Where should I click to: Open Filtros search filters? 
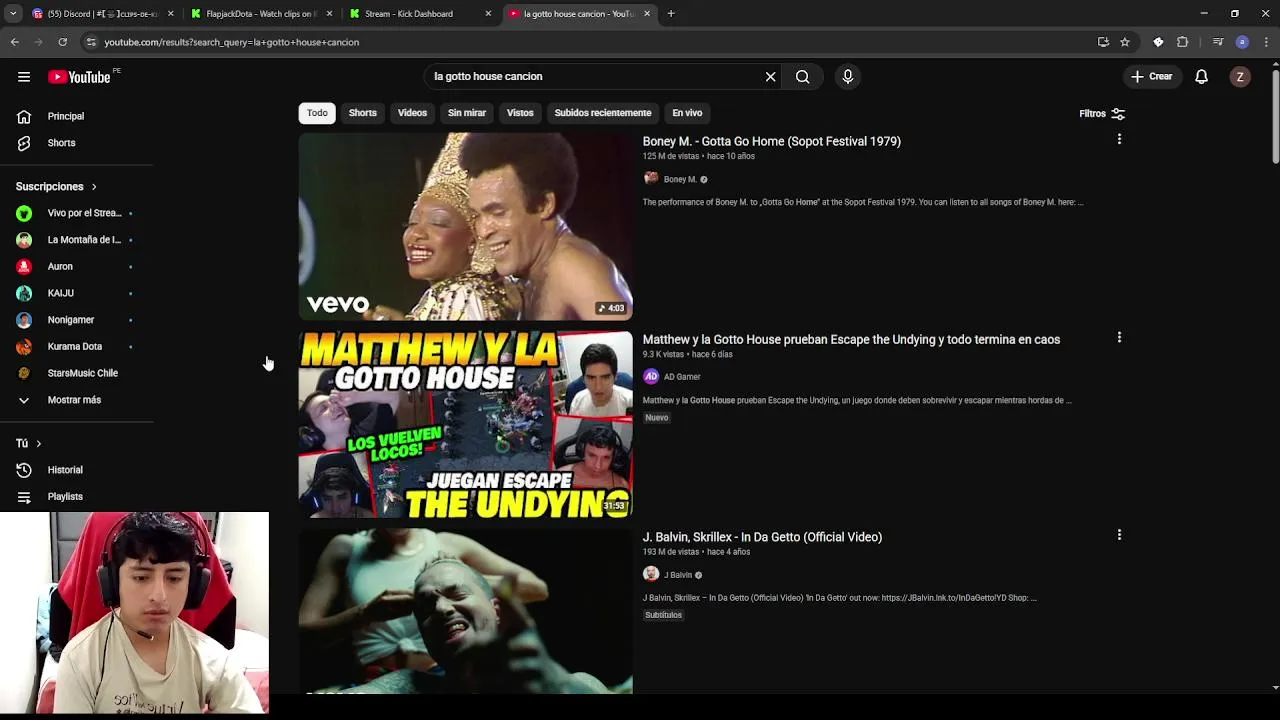(1102, 114)
